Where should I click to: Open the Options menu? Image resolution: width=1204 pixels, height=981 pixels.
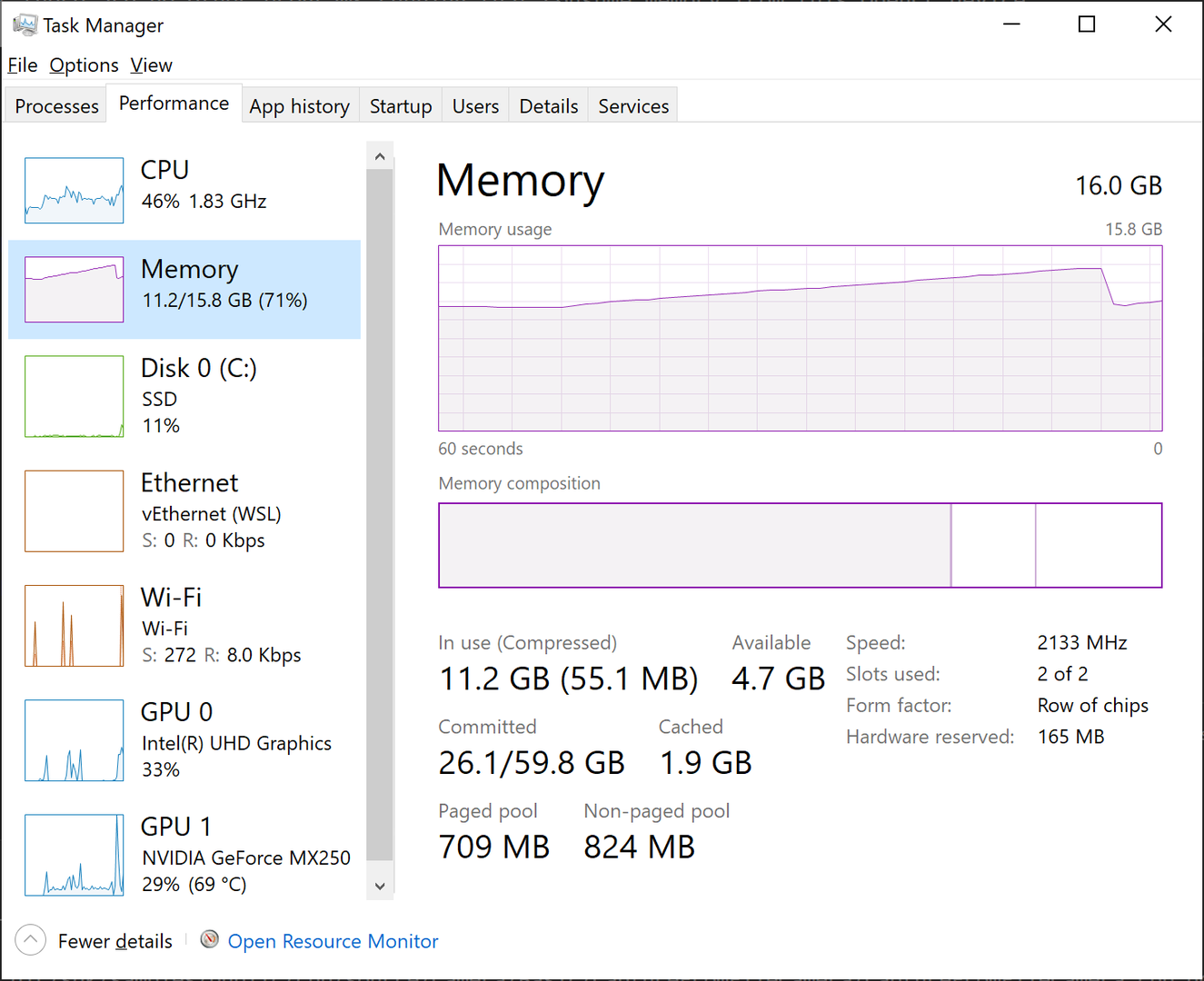pyautogui.click(x=84, y=65)
